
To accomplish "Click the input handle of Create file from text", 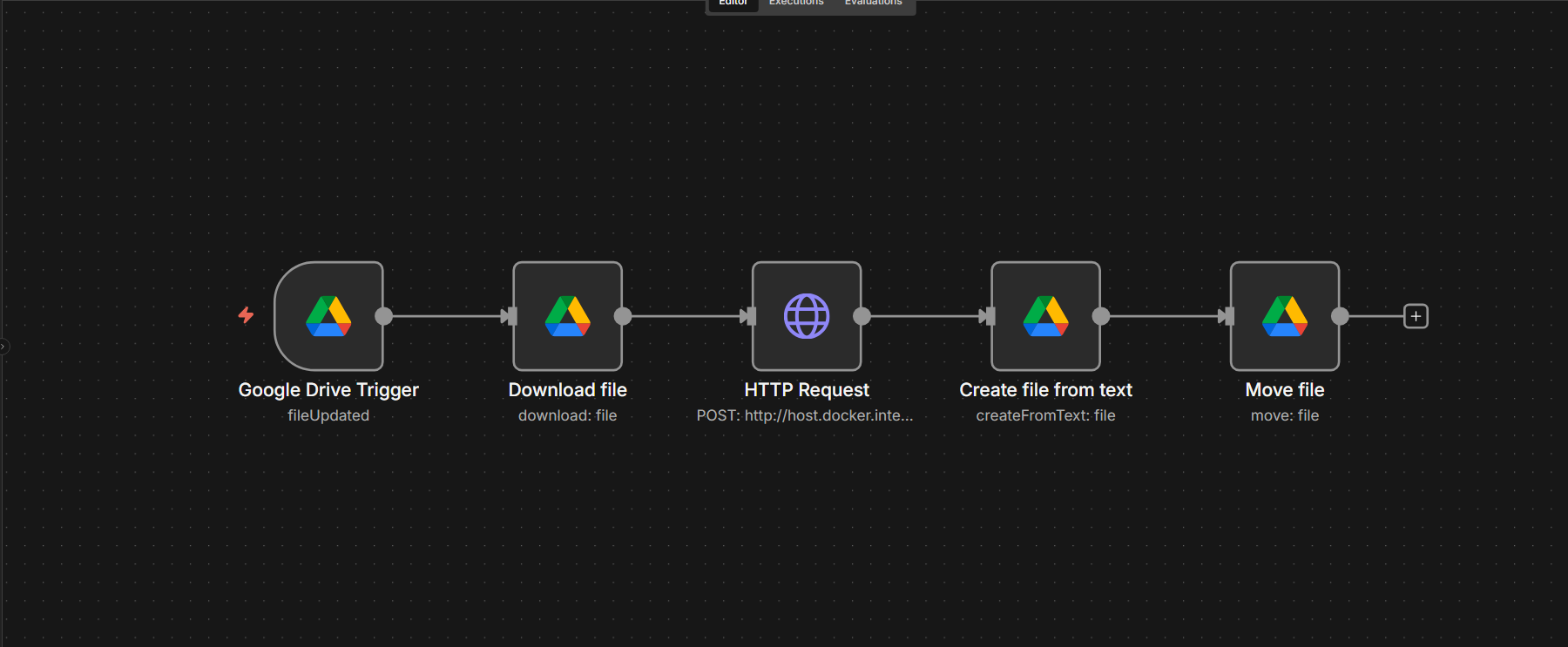I will [990, 316].
